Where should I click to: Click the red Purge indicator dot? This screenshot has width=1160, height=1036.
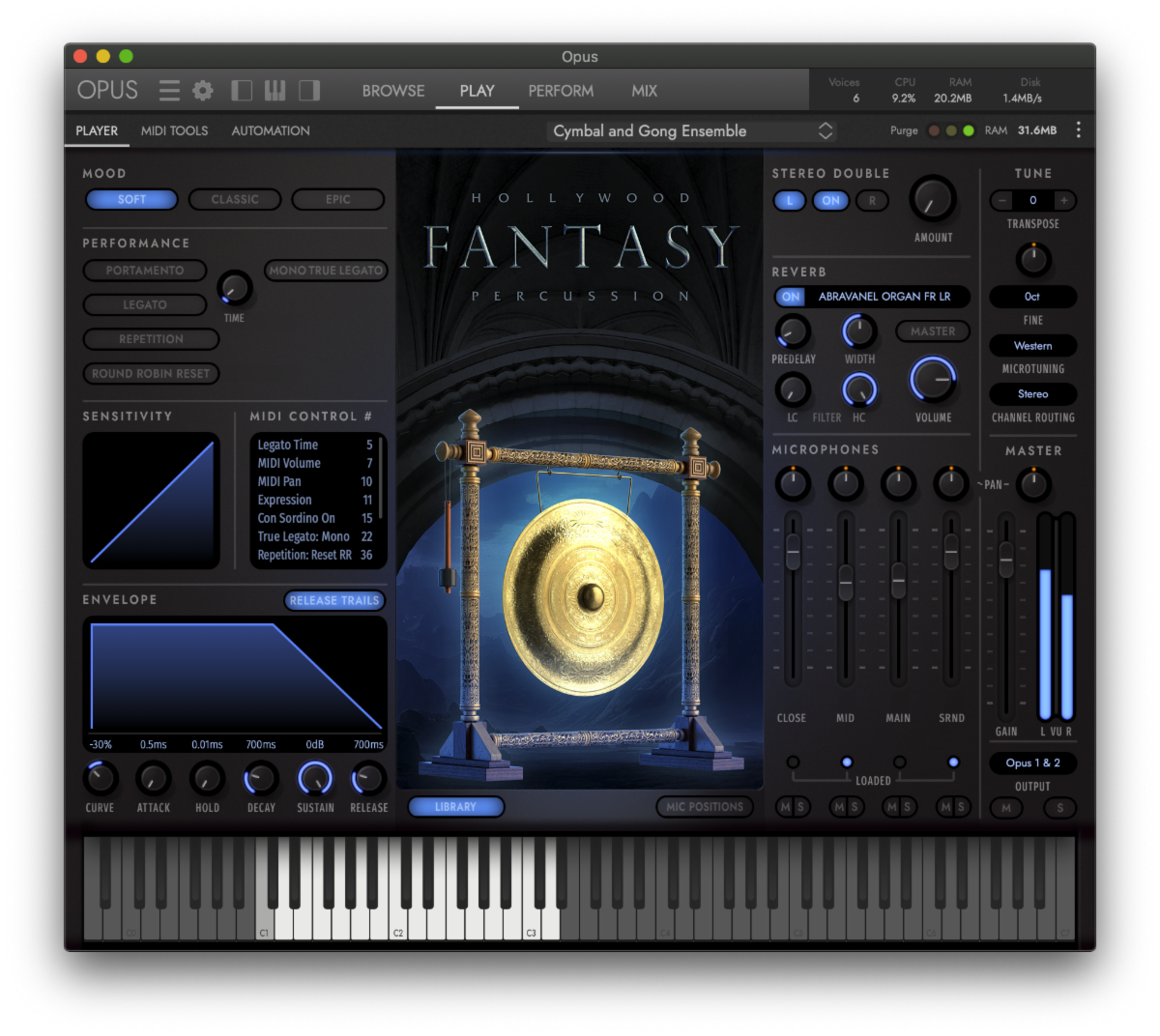[x=934, y=130]
